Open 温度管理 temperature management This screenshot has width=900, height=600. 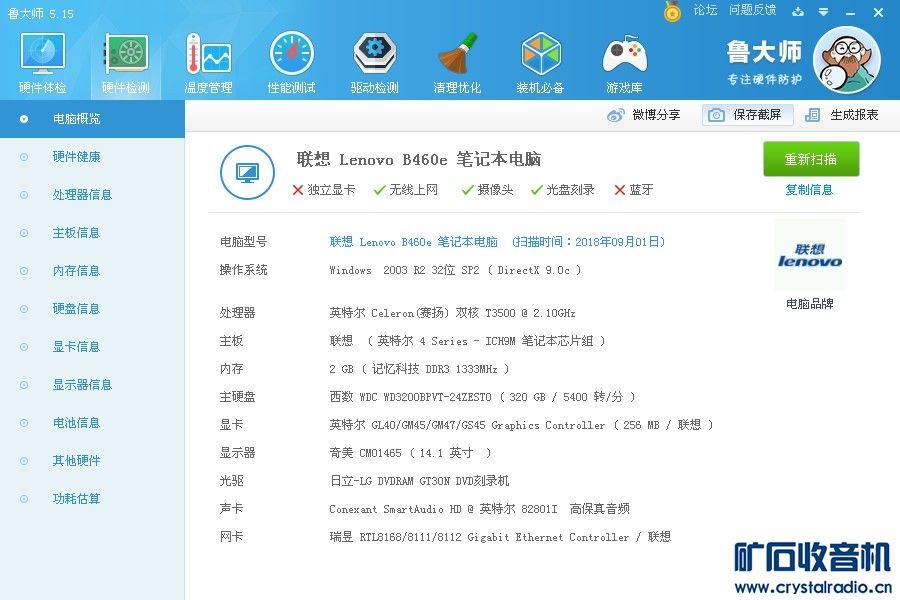(208, 63)
